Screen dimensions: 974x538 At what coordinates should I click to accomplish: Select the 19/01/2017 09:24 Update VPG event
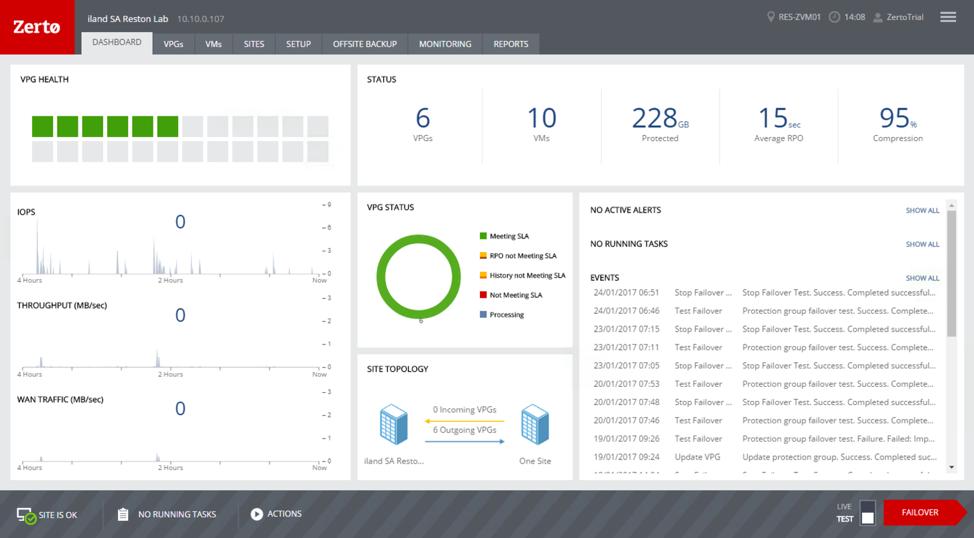[x=764, y=457]
